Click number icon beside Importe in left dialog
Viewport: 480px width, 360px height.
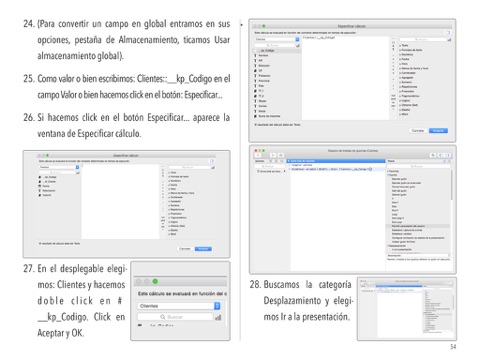point(40,195)
